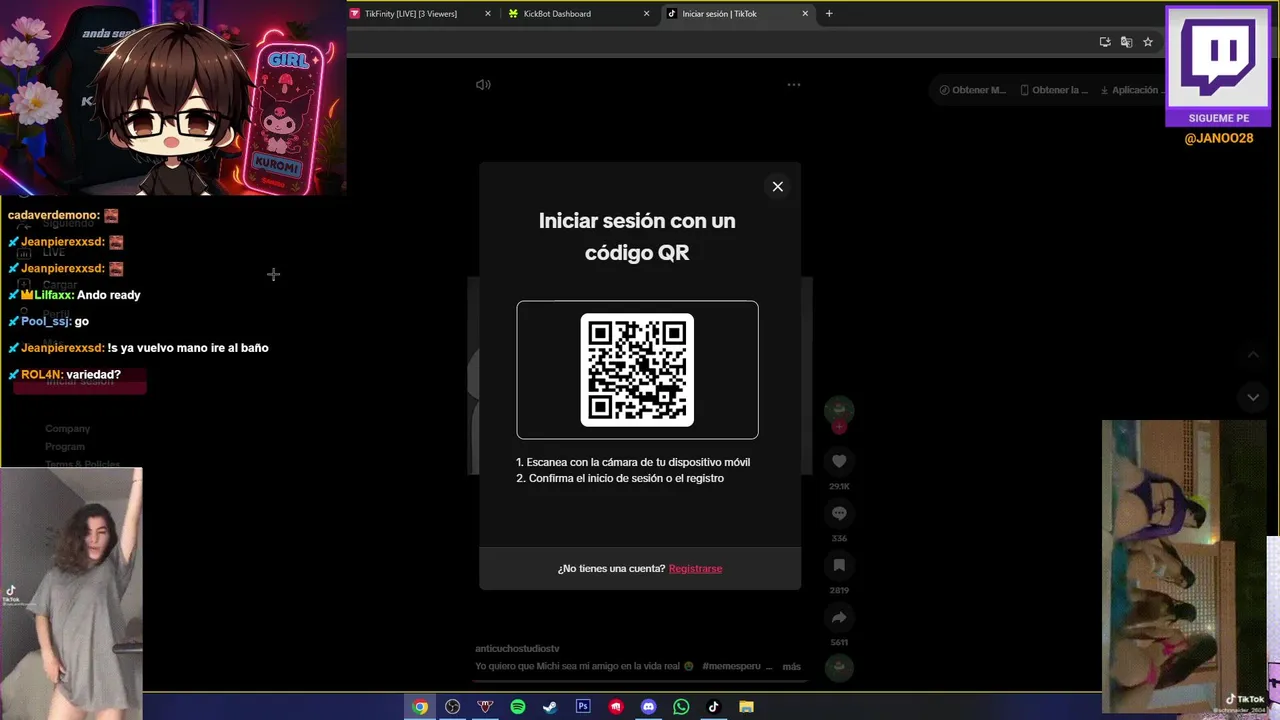This screenshot has width=1280, height=720.
Task: Share video with the arrow icon
Action: (x=839, y=617)
